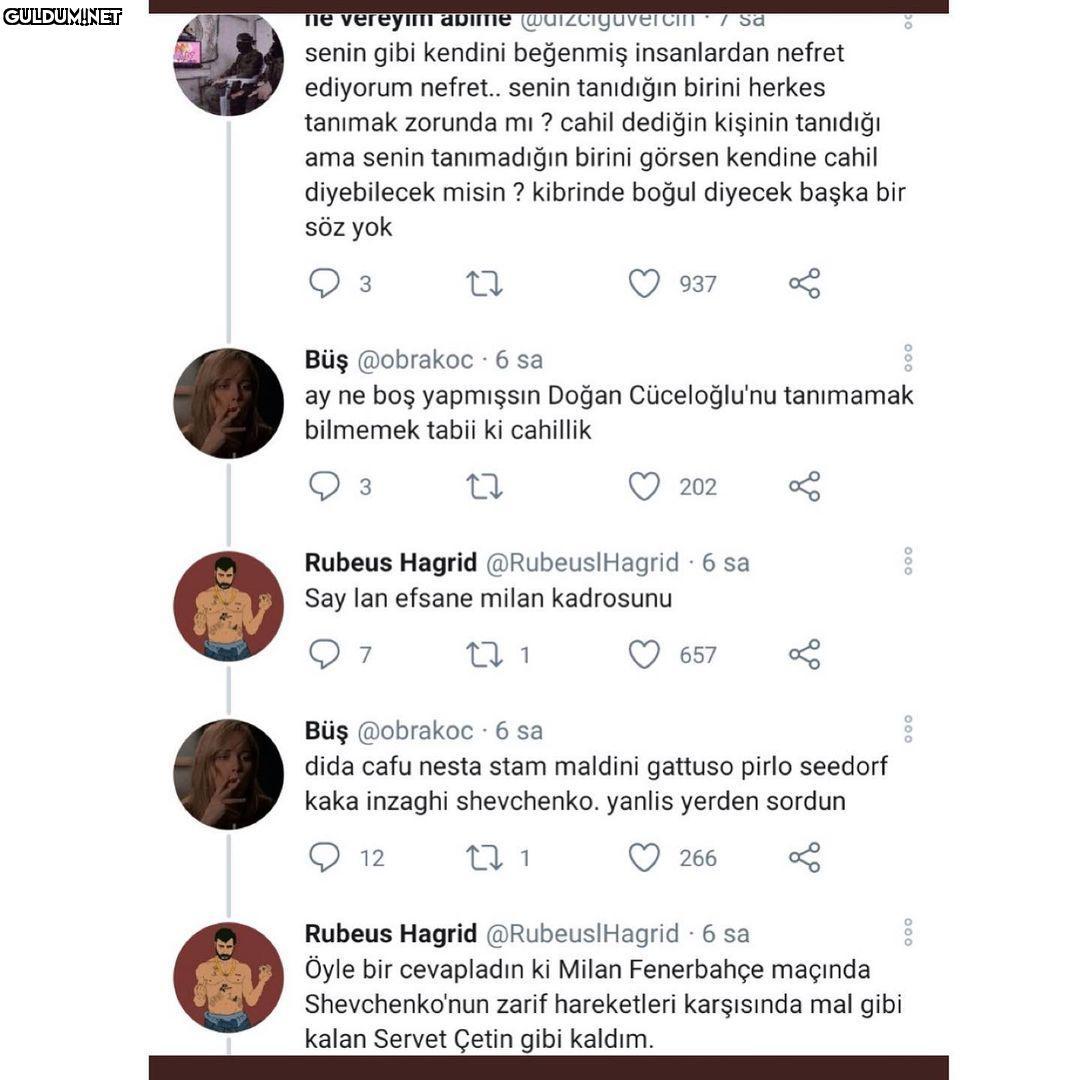Like the tweet with 937 likes
Viewport: 1080px width, 1080px height.
[x=644, y=283]
